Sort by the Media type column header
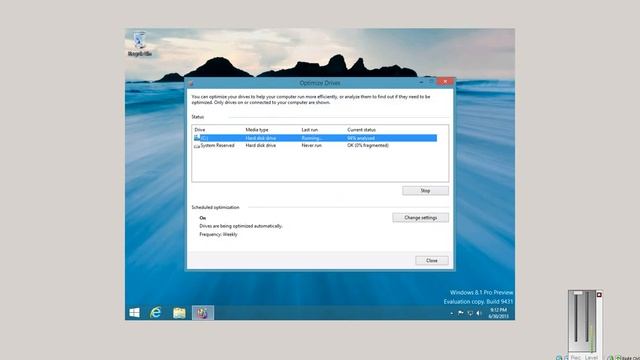The height and width of the screenshot is (360, 640). coord(257,130)
